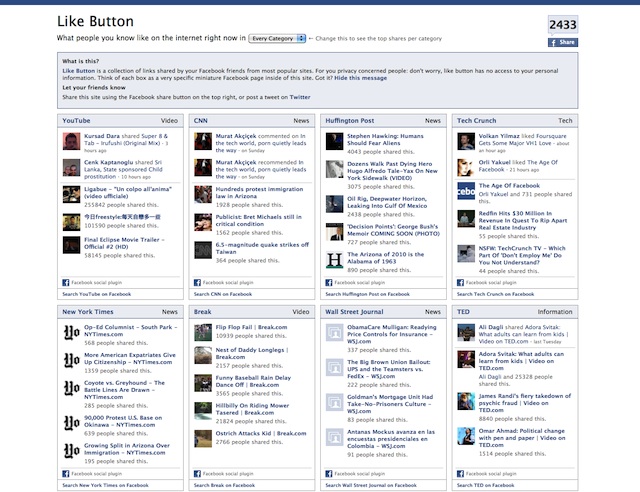The image size is (640, 492).
Task: Open Ostrich Attacks Kid Break.com link
Action: (x=261, y=433)
